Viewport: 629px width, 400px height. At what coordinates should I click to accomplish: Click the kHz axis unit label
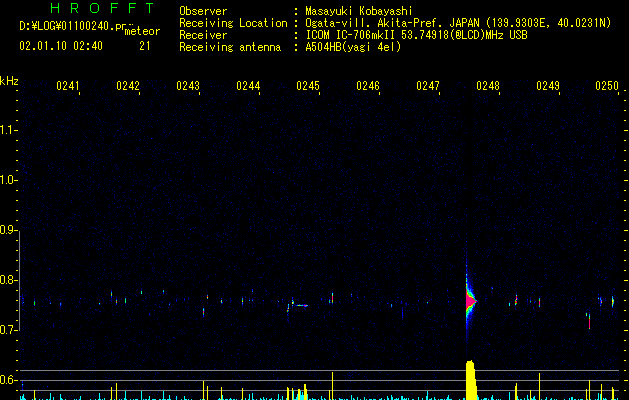click(9, 81)
